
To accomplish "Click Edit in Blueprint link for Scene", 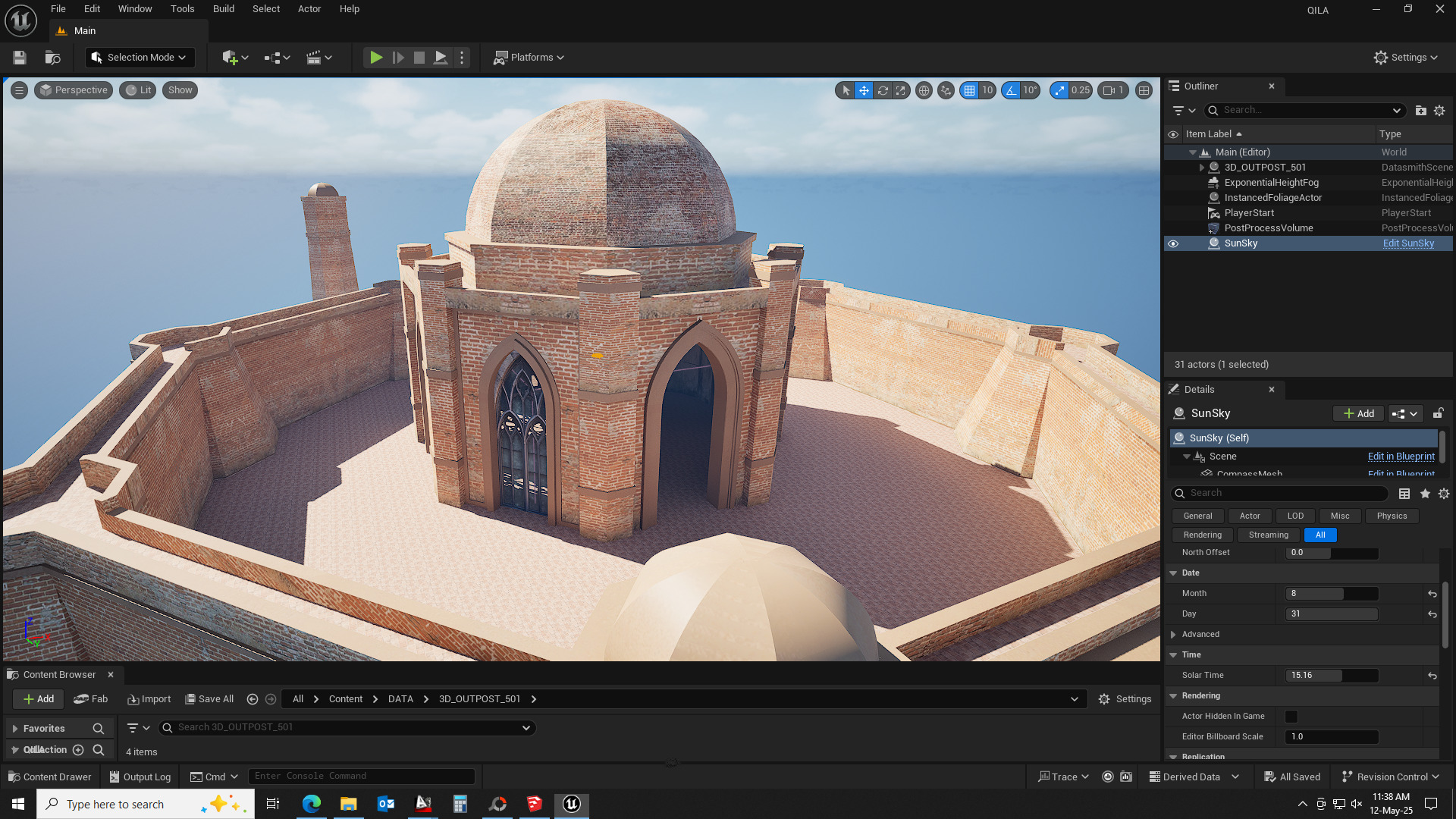I will click(1401, 457).
